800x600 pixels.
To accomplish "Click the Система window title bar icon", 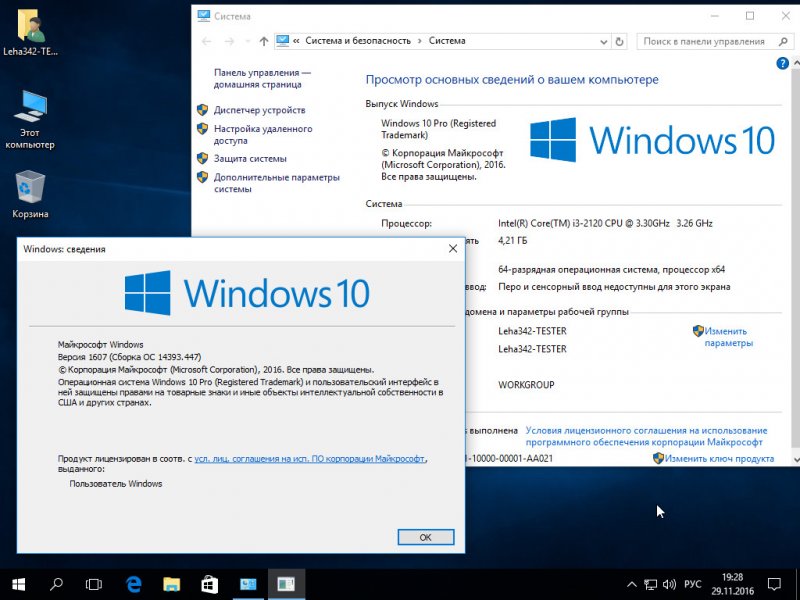I will pos(204,16).
